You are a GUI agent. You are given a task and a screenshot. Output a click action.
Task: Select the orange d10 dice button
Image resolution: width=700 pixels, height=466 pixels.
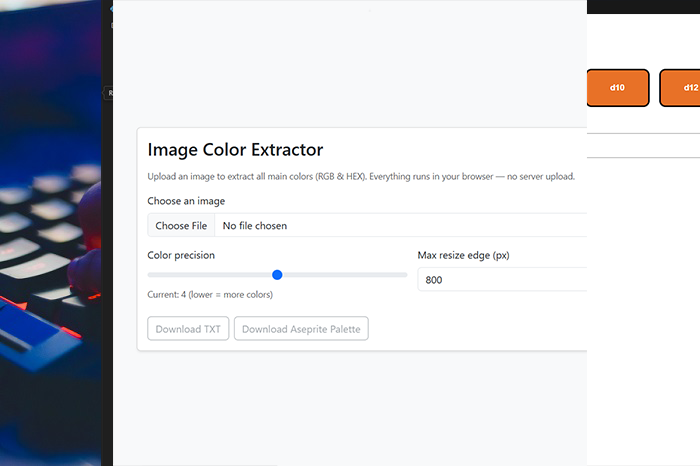click(617, 88)
